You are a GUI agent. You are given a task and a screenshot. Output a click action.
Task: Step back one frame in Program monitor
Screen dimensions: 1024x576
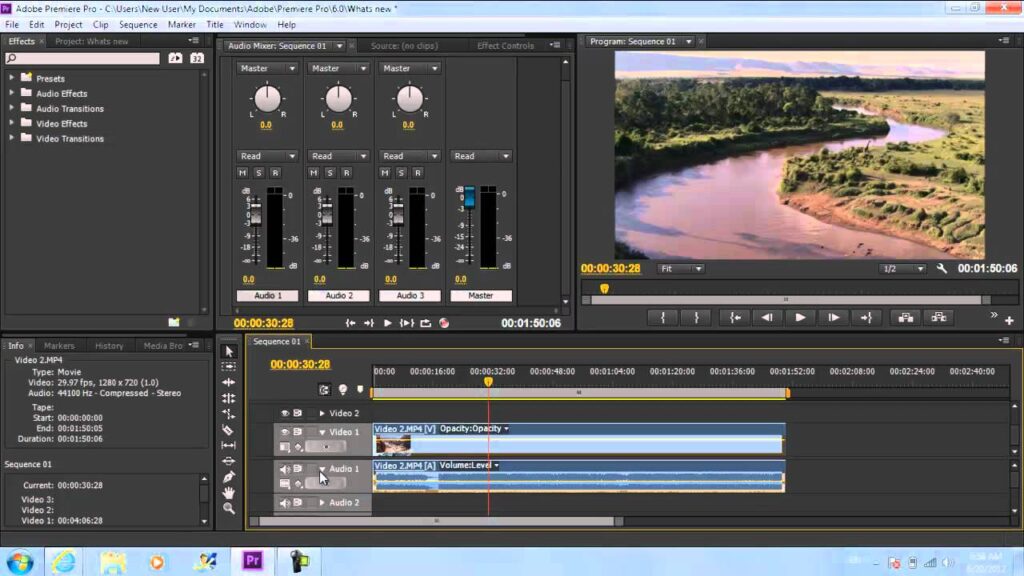point(767,317)
